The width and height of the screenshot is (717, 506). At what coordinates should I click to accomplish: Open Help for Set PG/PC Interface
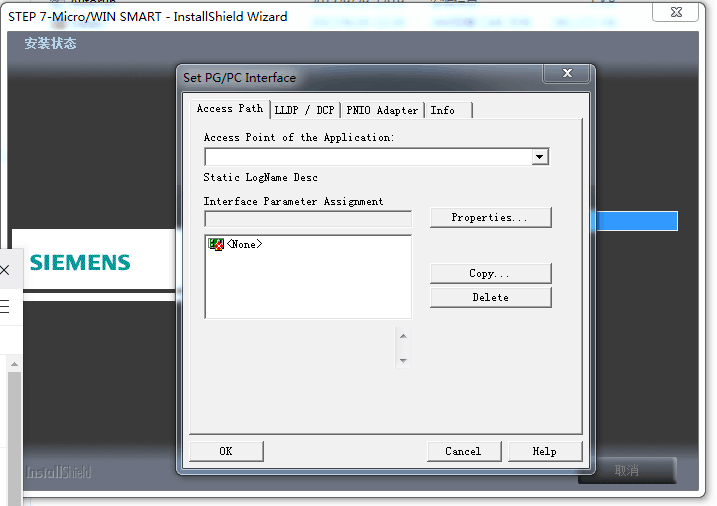[x=545, y=451]
